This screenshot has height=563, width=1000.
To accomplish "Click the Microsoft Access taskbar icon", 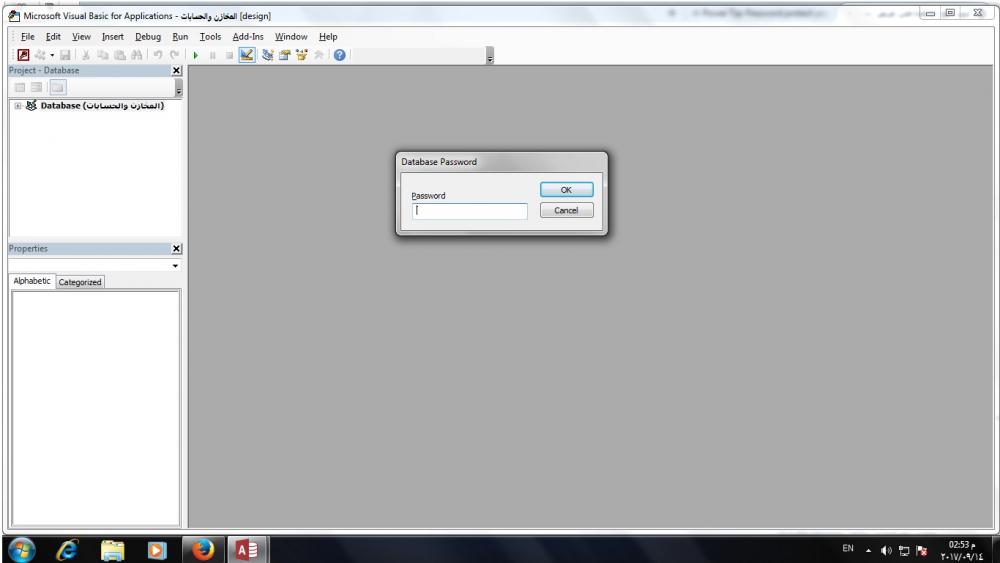I will (x=247, y=550).
